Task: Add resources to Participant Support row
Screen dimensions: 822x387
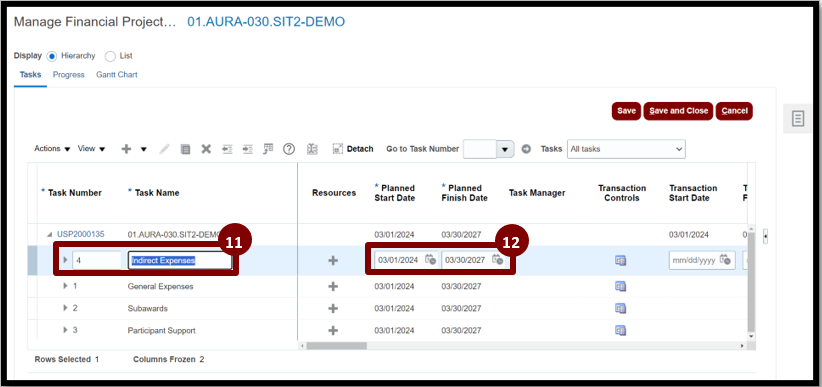Action: tap(333, 330)
